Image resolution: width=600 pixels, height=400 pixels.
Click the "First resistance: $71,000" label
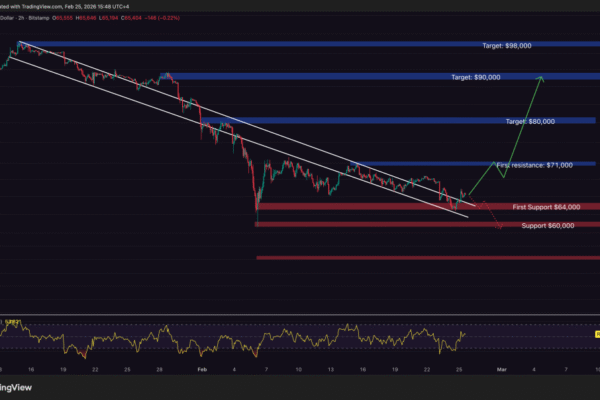click(534, 164)
